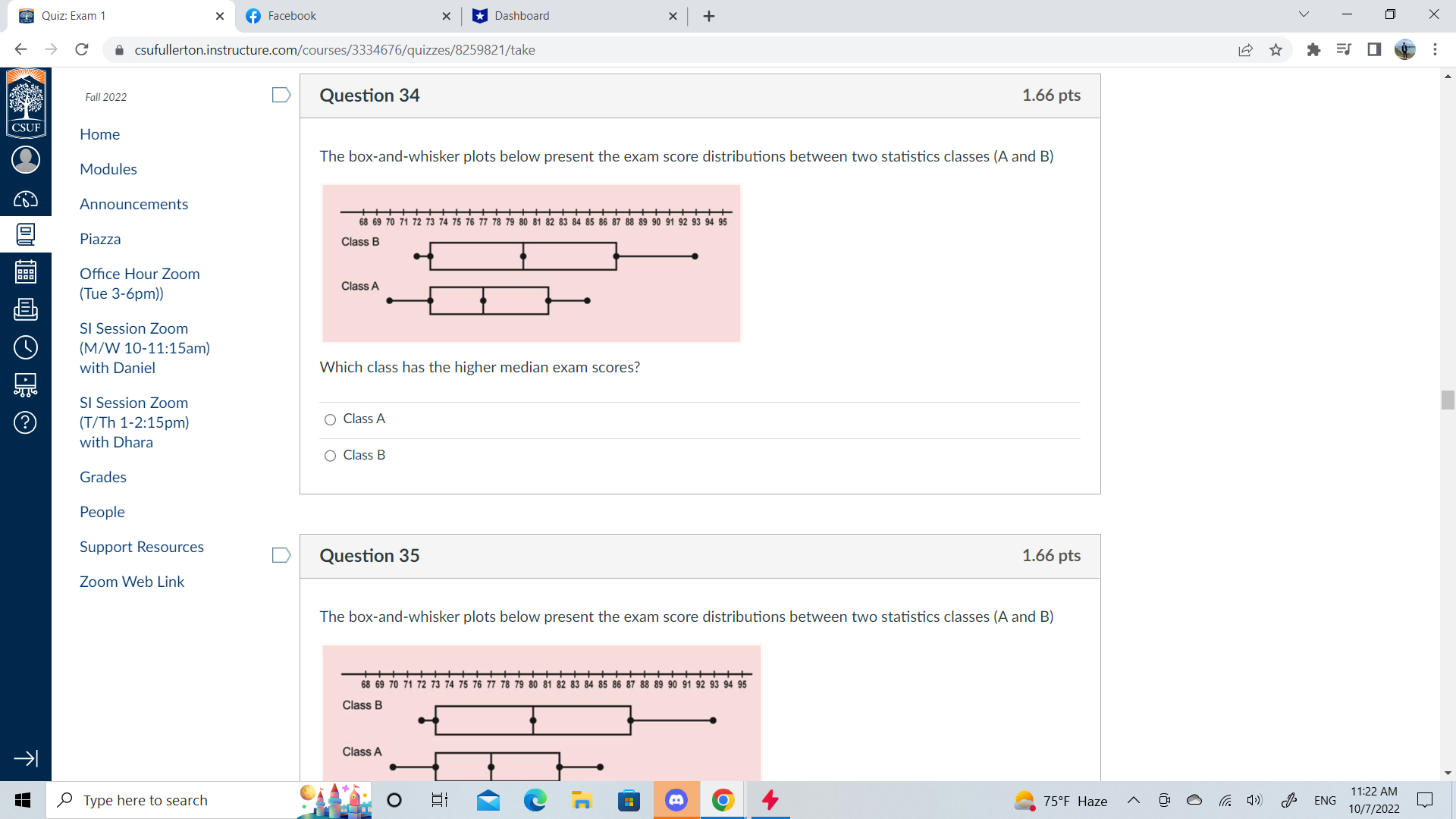Expand the language selector showing ENG
1456x819 pixels.
1325,800
